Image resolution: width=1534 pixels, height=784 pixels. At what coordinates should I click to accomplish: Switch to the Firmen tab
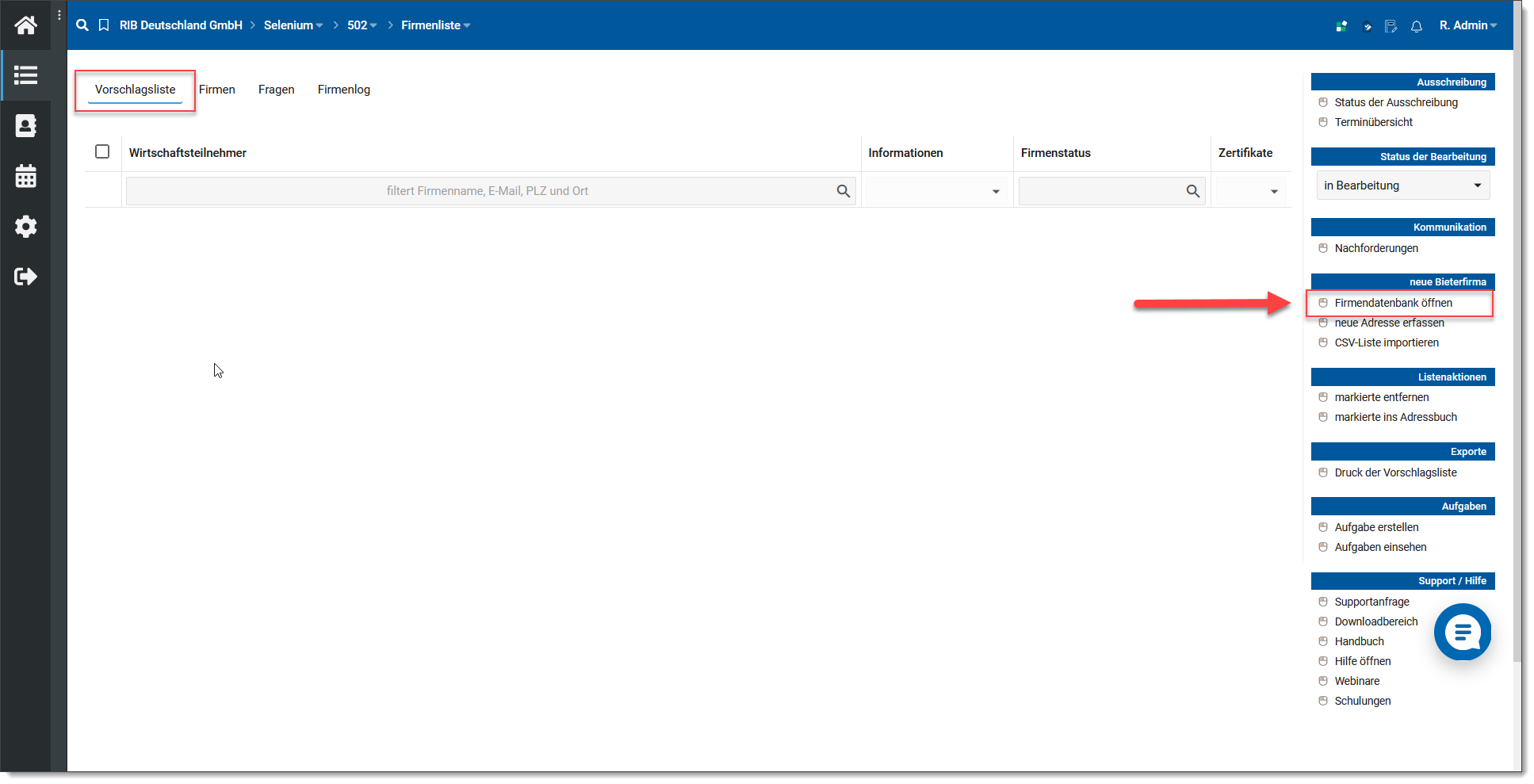tap(216, 90)
